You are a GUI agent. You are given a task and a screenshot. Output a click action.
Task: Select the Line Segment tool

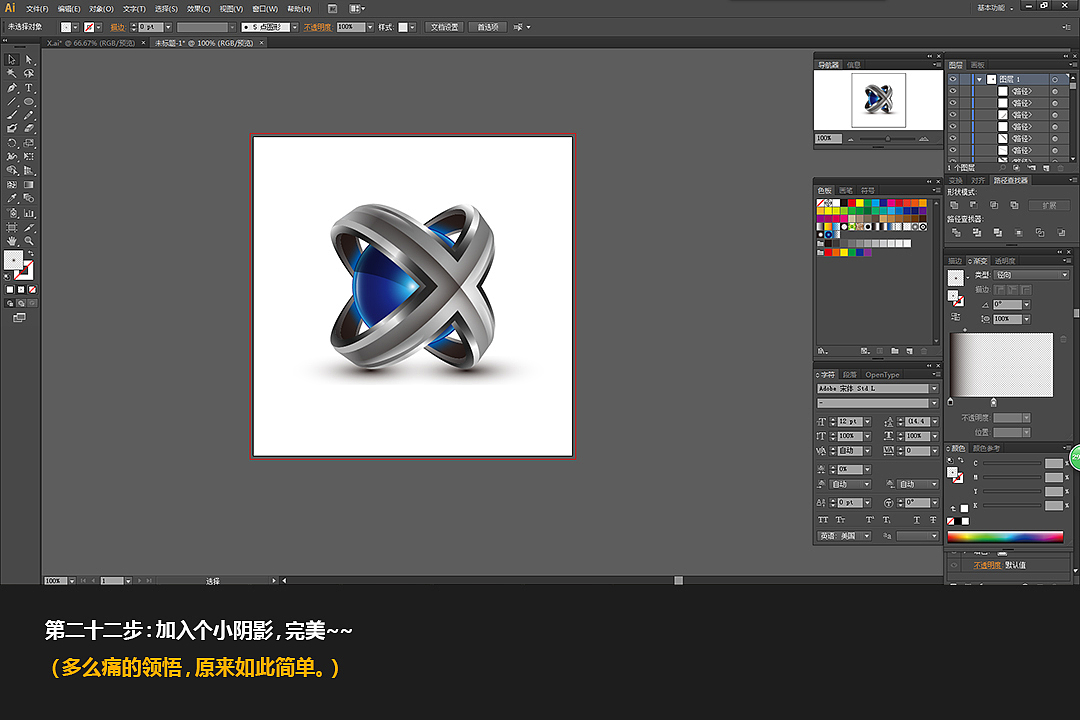coord(12,101)
